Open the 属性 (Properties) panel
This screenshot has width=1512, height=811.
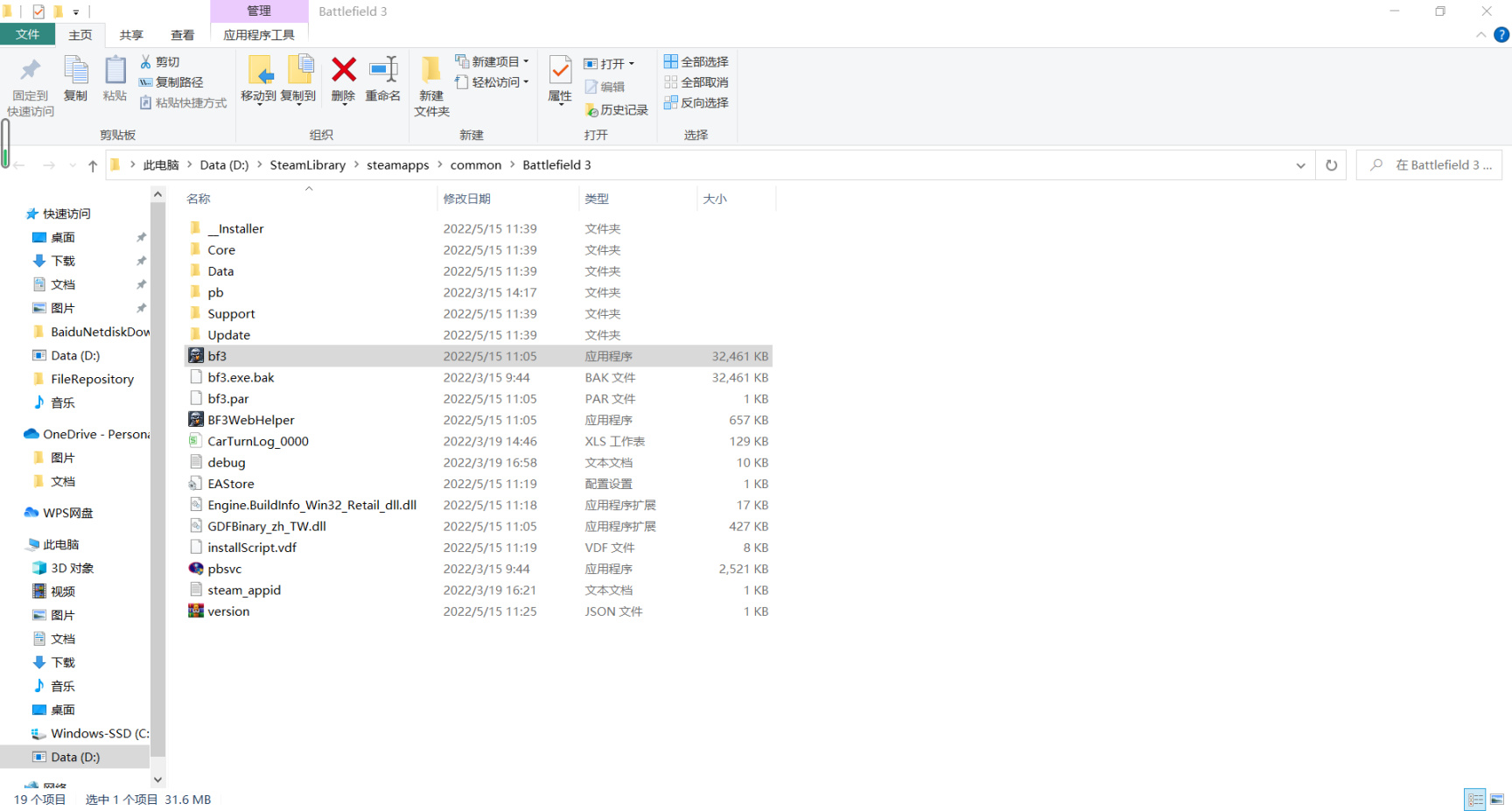click(x=559, y=80)
